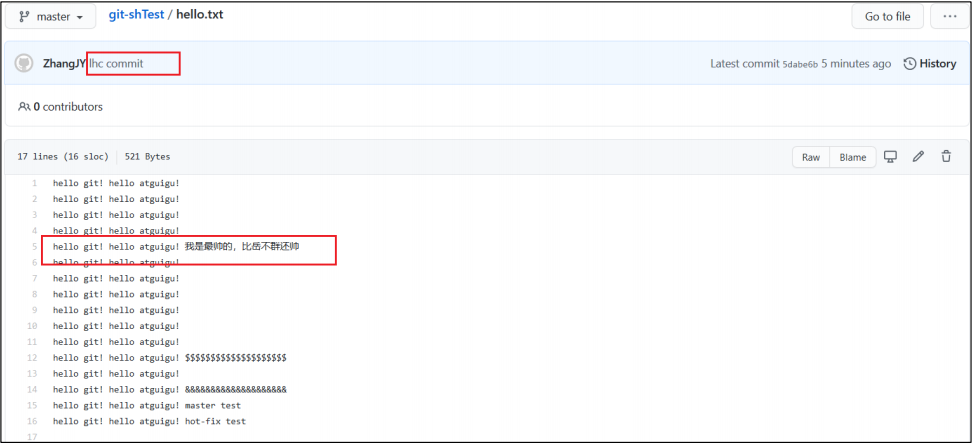Select line number 14

tap(32, 389)
